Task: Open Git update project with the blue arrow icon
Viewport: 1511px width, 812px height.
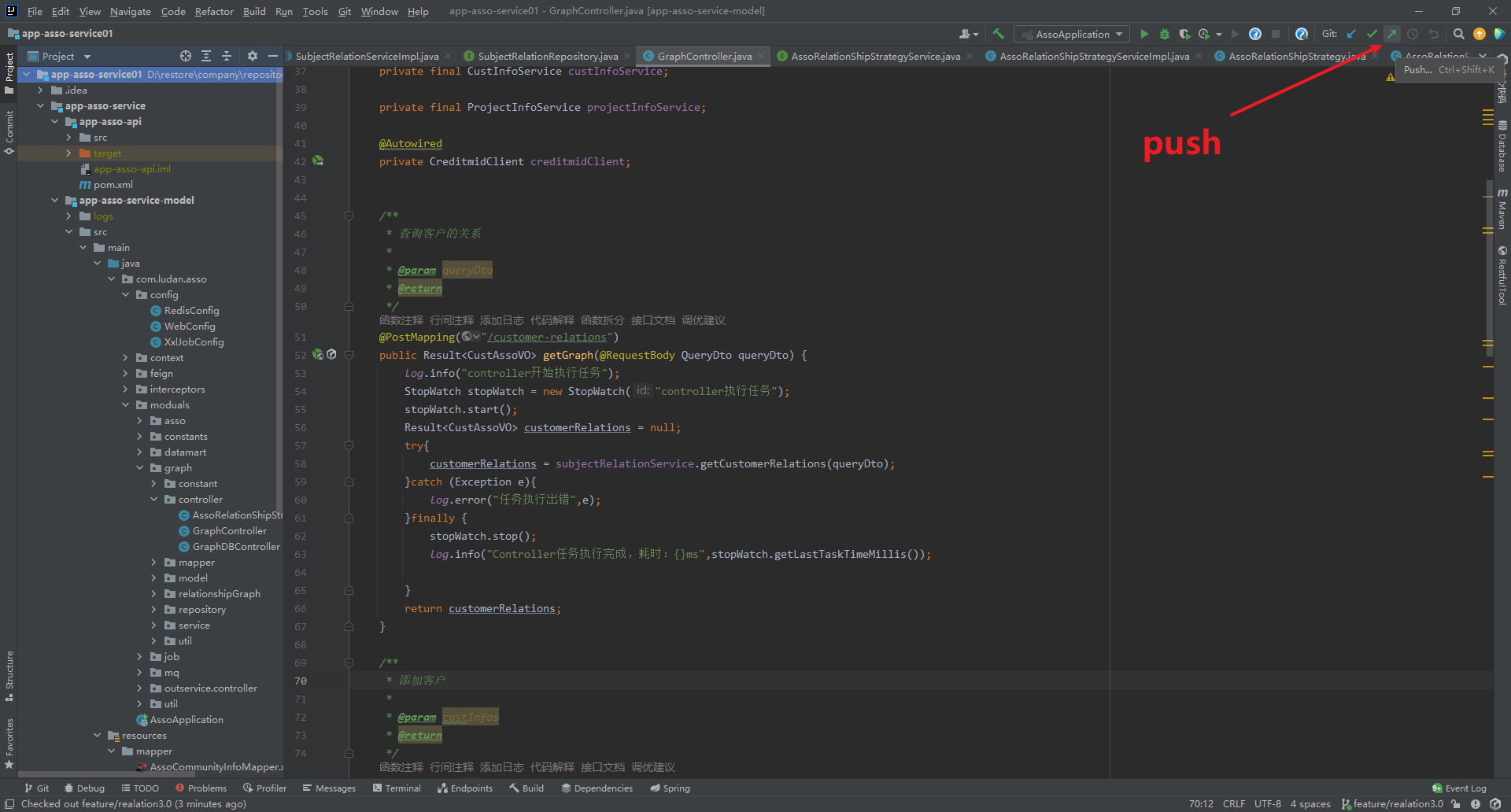Action: (1351, 34)
